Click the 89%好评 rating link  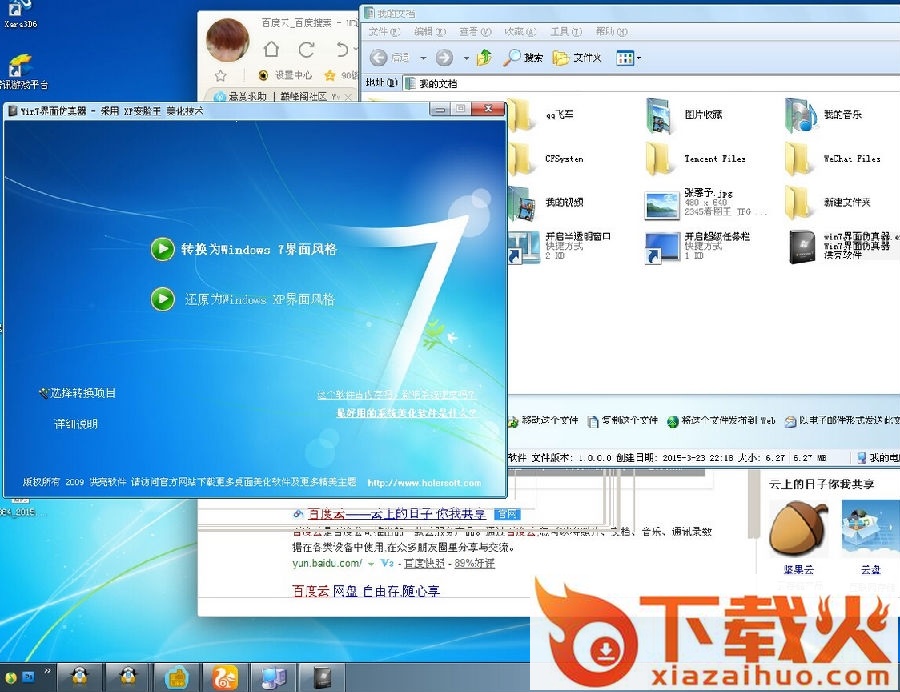pyautogui.click(x=474, y=563)
